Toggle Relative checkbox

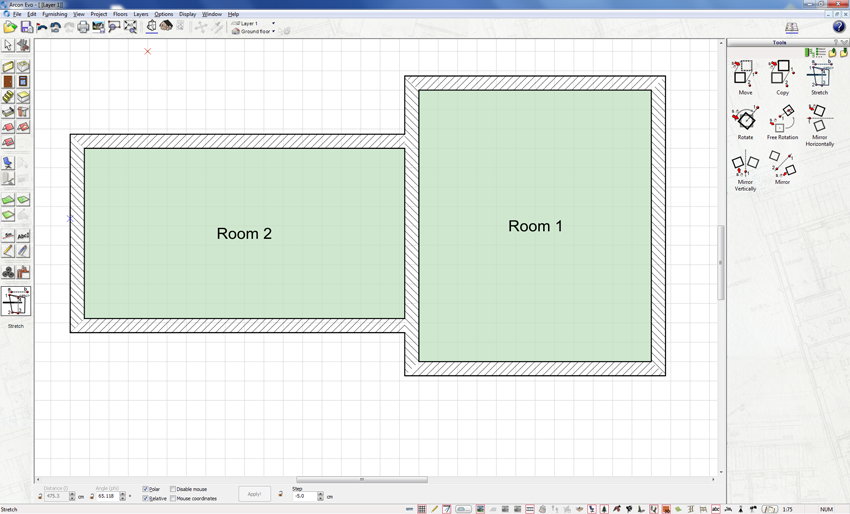145,498
